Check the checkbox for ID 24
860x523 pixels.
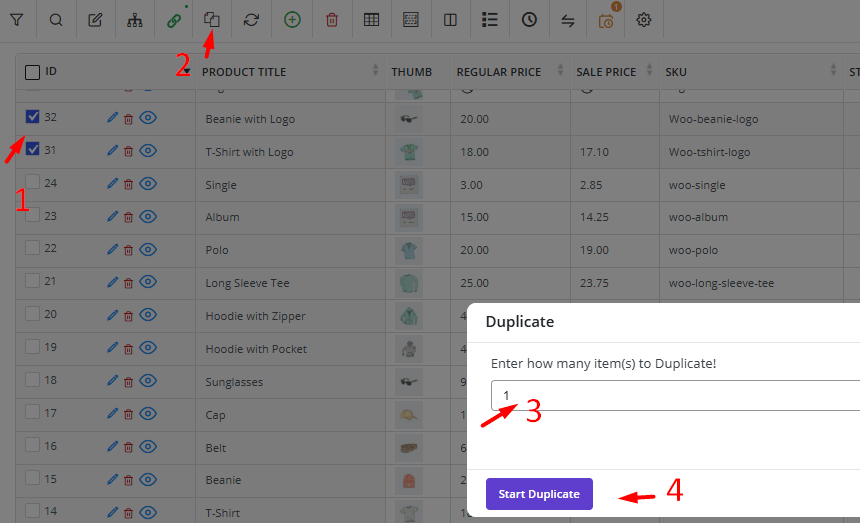pos(32,182)
